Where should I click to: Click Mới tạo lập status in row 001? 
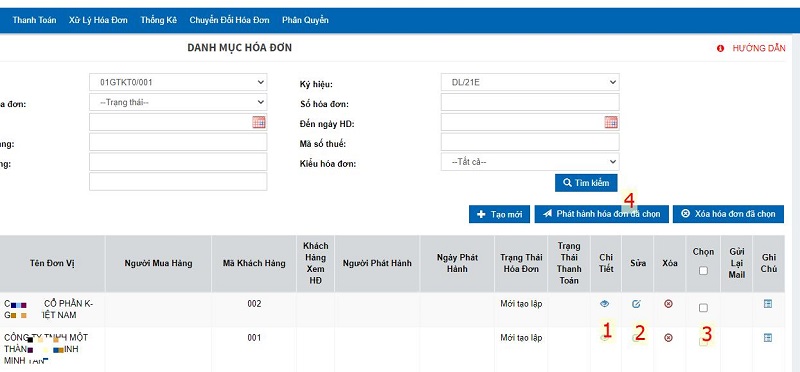[x=521, y=337]
